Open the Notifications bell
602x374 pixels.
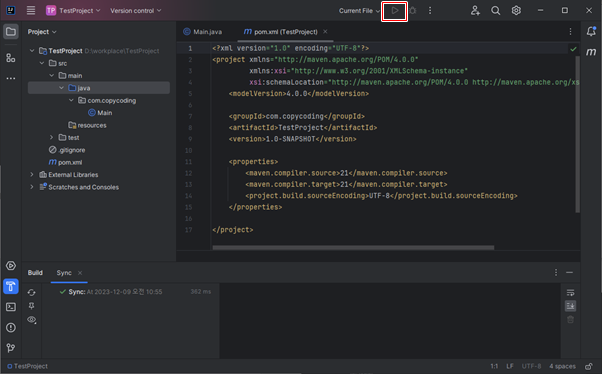[591, 31]
